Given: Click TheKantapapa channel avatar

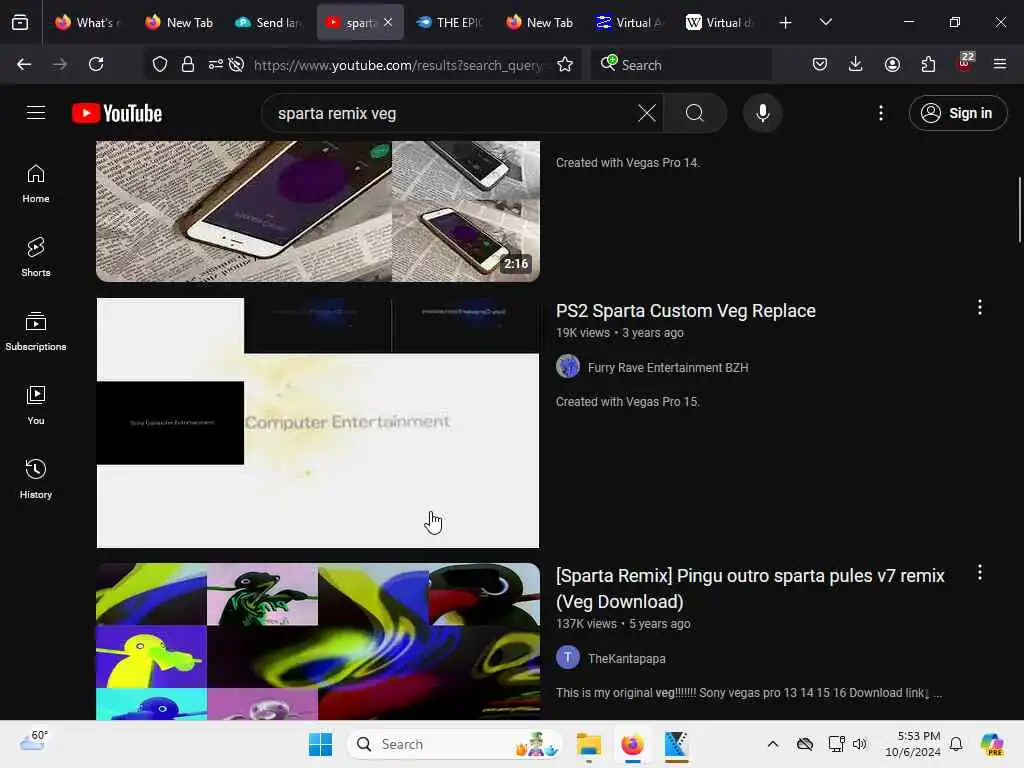Looking at the screenshot, I should click(568, 657).
